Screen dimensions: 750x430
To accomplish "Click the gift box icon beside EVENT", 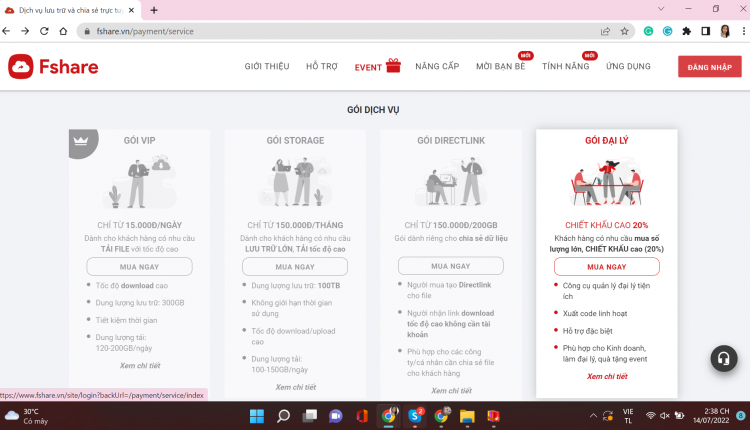I will coord(393,65).
